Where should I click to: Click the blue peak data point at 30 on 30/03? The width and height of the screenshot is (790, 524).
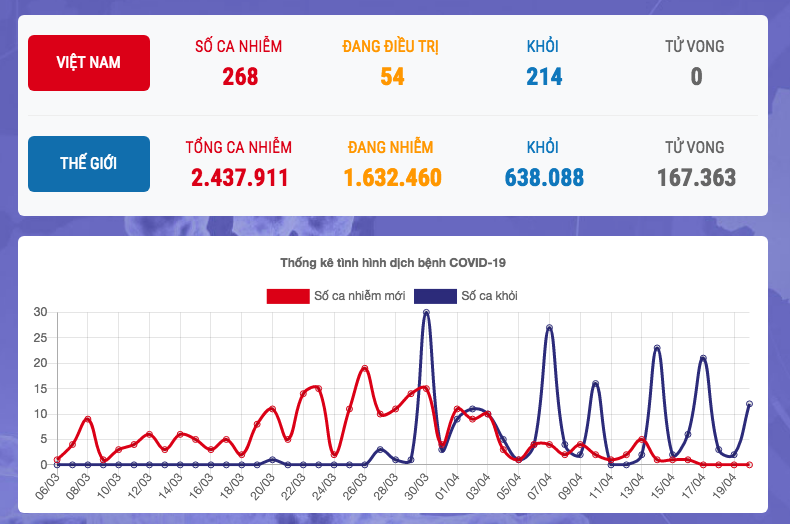coord(426,312)
